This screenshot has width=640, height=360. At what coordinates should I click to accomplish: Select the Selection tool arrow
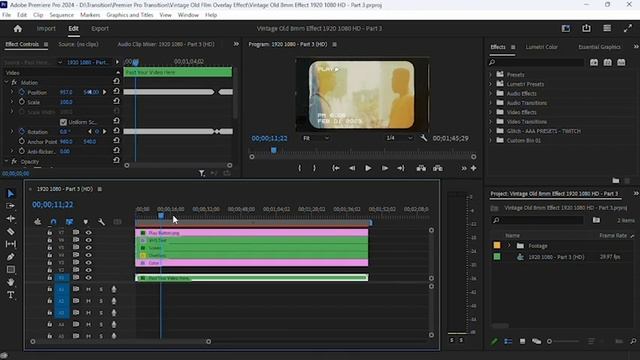click(11, 193)
